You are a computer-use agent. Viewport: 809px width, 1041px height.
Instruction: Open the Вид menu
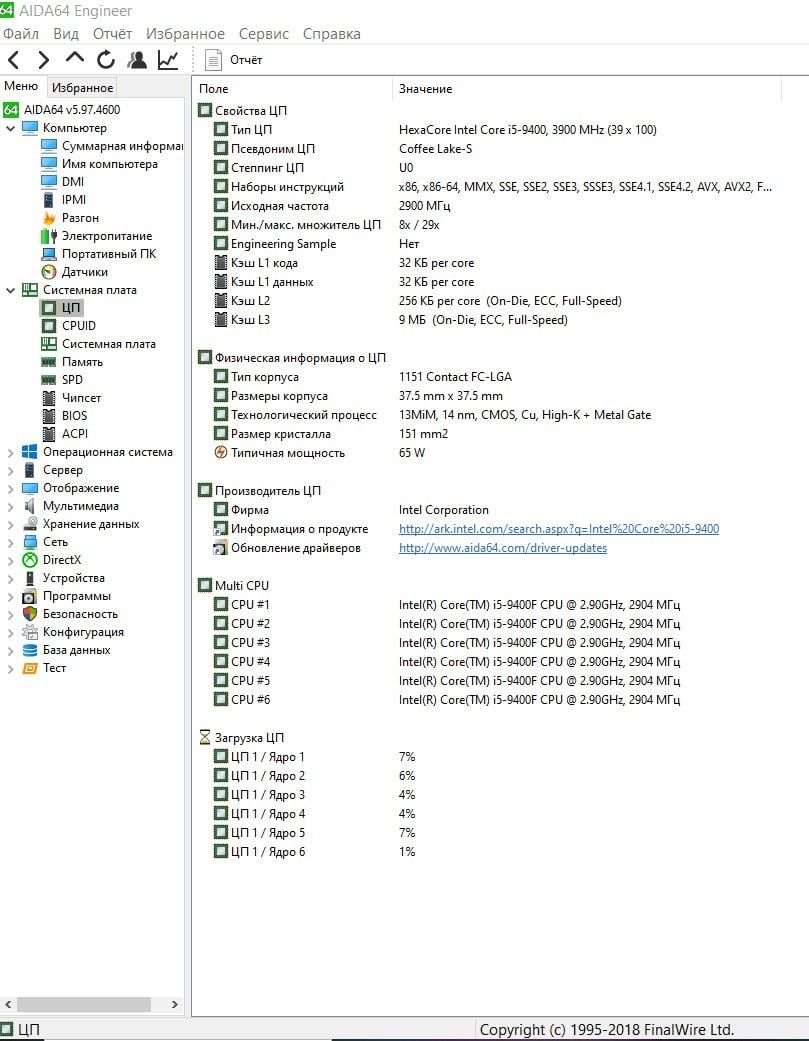tap(66, 34)
